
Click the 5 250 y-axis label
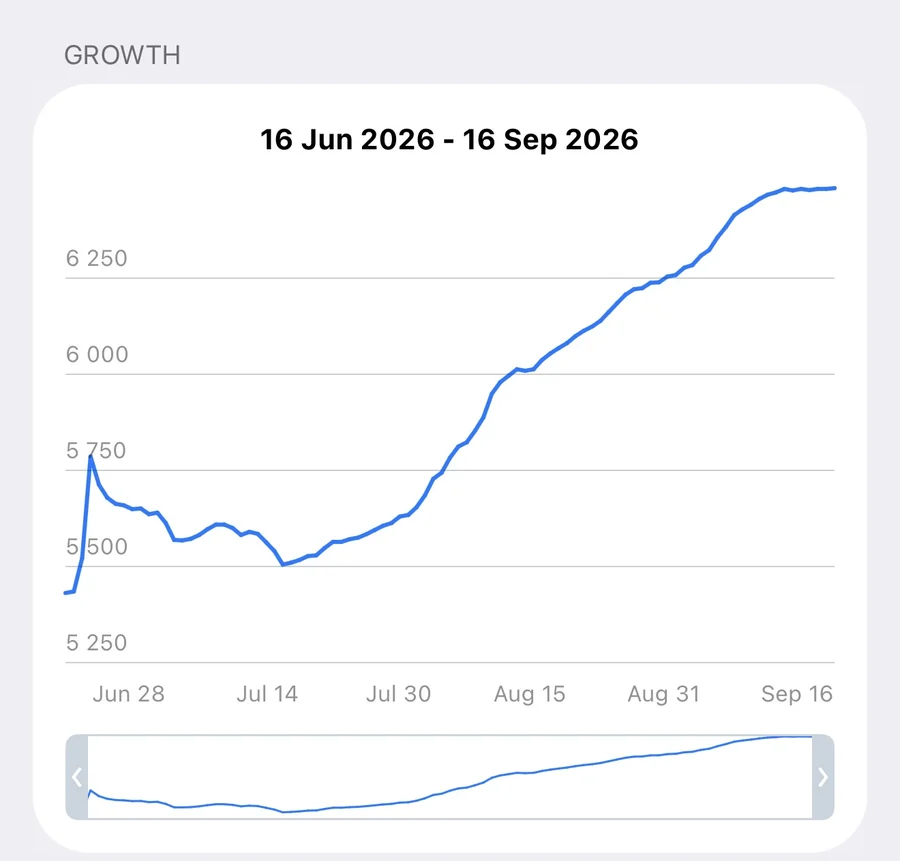point(96,643)
